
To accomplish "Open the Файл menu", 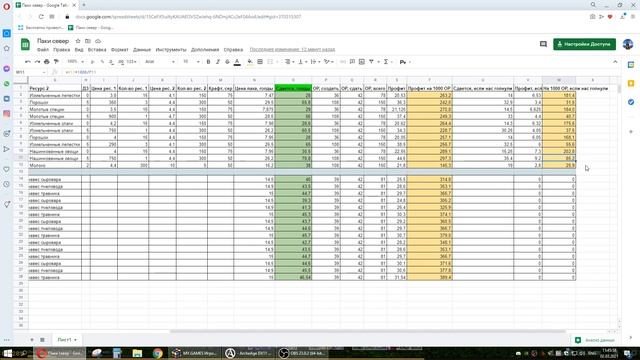I will (x=43, y=49).
